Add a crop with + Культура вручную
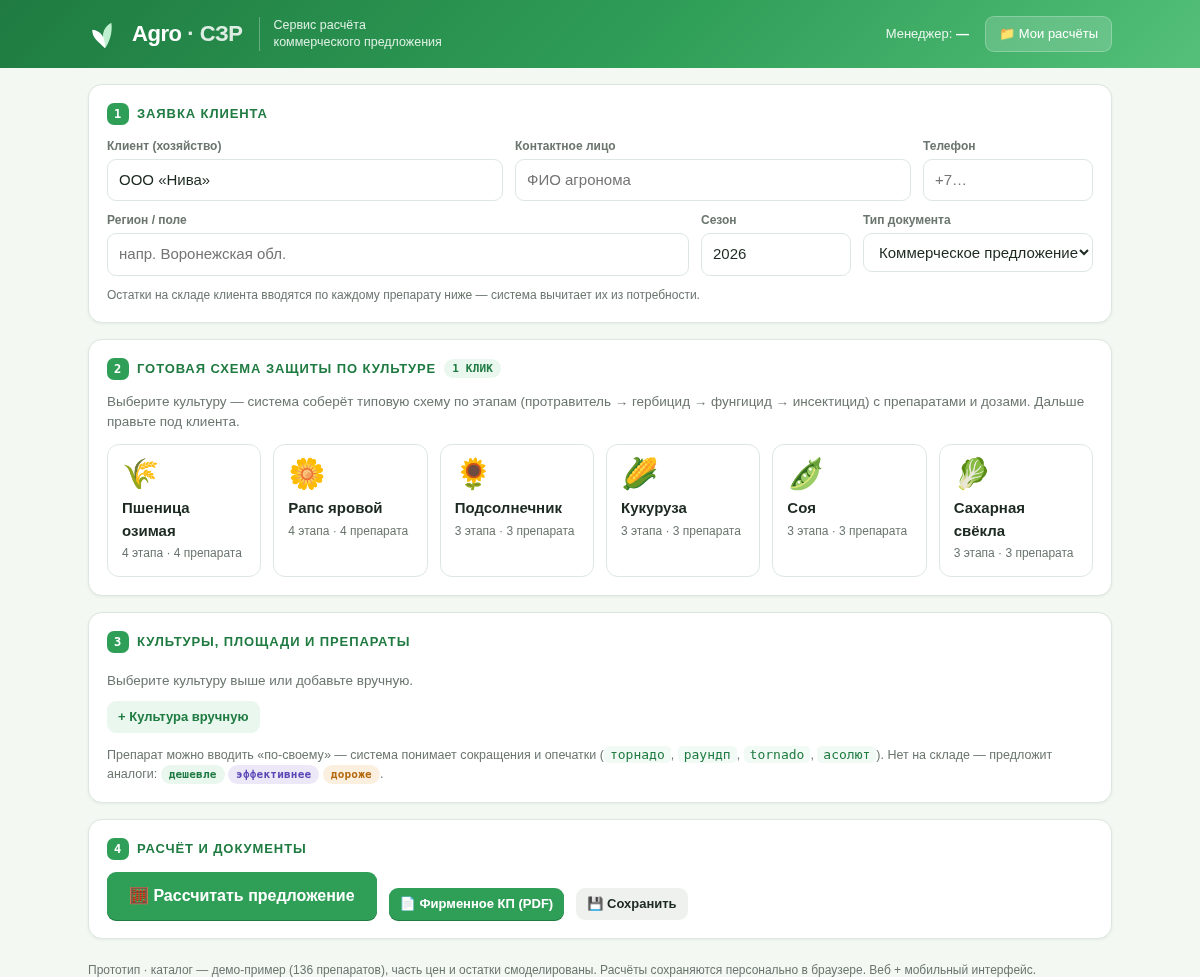The height and width of the screenshot is (977, 1200). (183, 717)
